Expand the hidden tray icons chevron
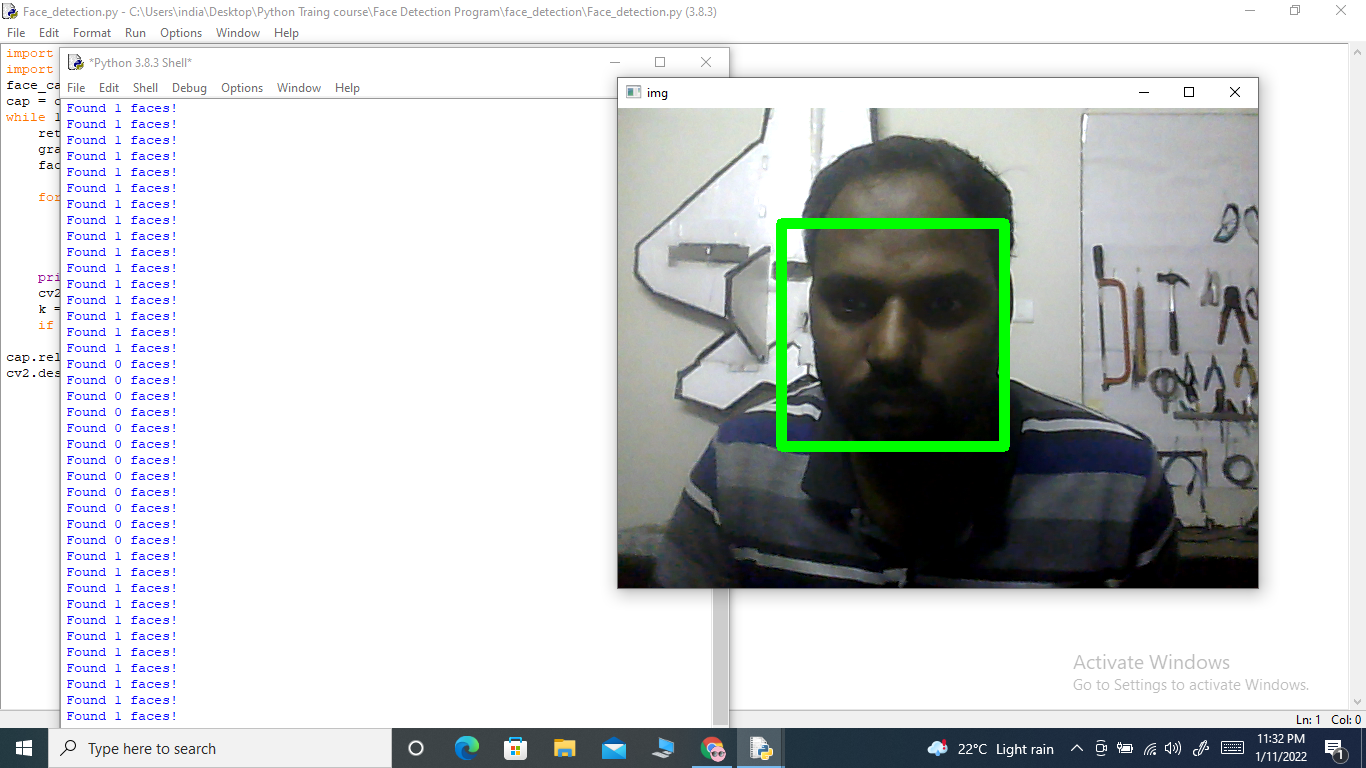 (1077, 748)
